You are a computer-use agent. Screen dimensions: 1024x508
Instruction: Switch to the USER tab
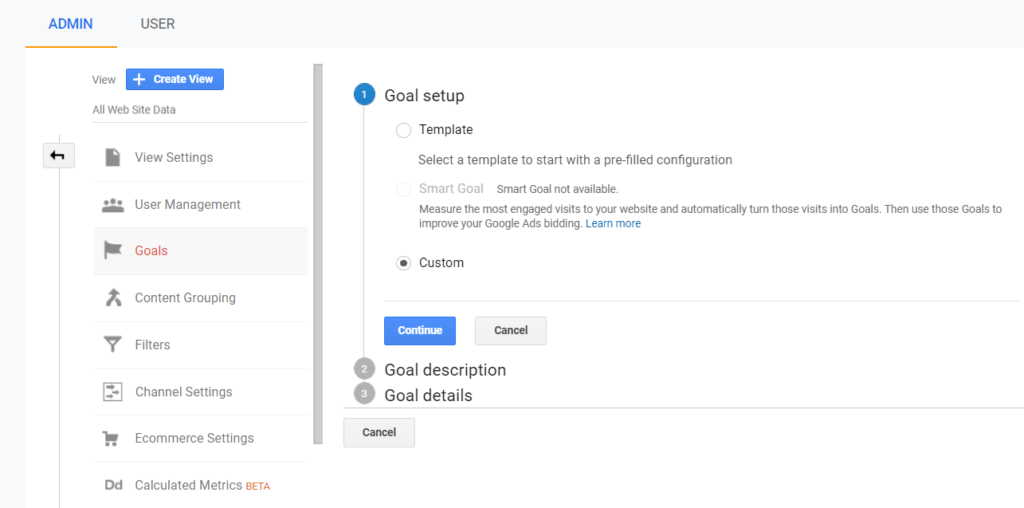(157, 24)
